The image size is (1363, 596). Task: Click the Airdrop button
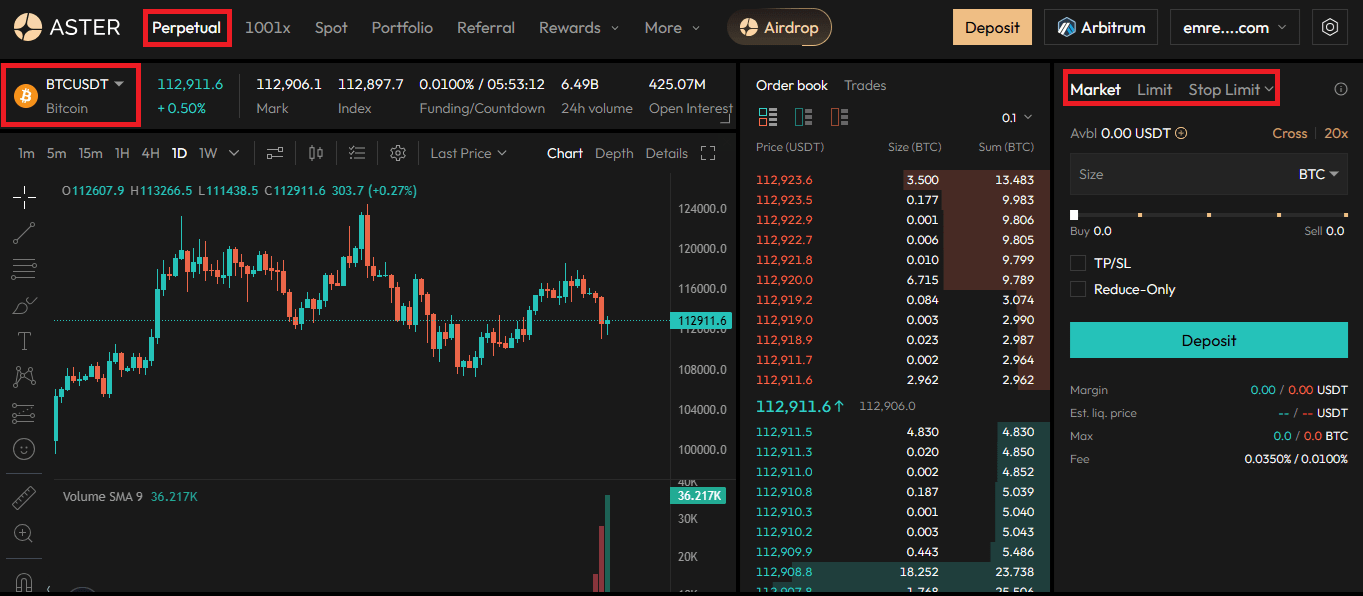tap(779, 28)
